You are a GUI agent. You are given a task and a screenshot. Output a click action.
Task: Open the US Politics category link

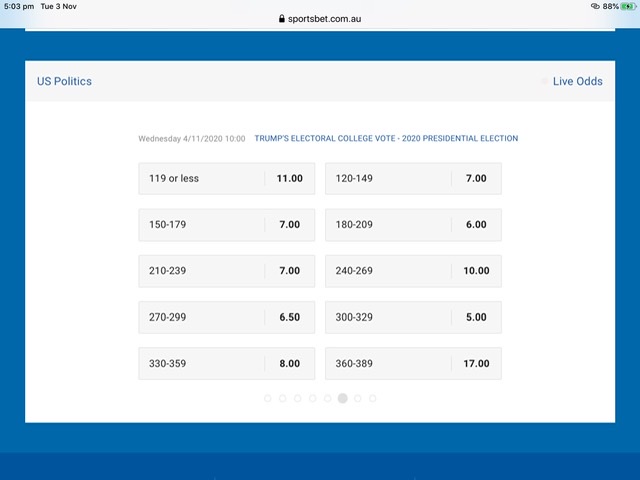point(64,81)
